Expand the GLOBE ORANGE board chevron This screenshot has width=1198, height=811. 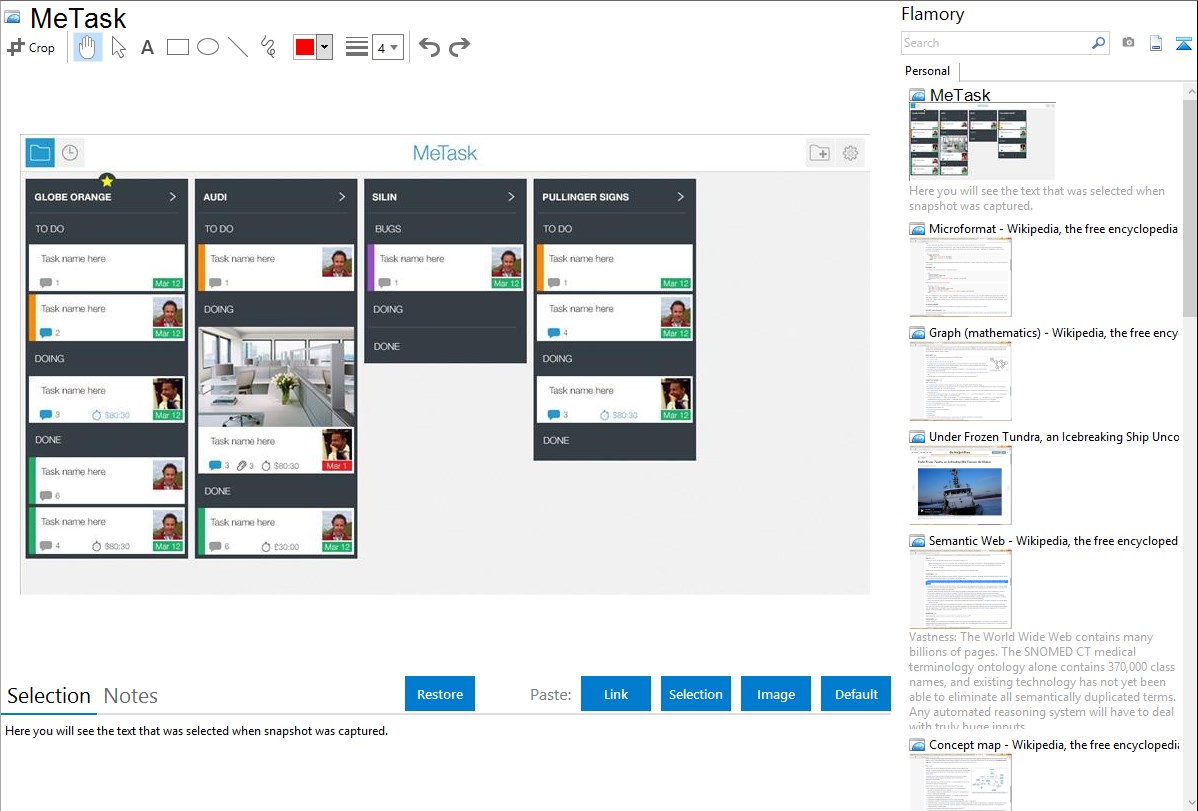[x=173, y=196]
